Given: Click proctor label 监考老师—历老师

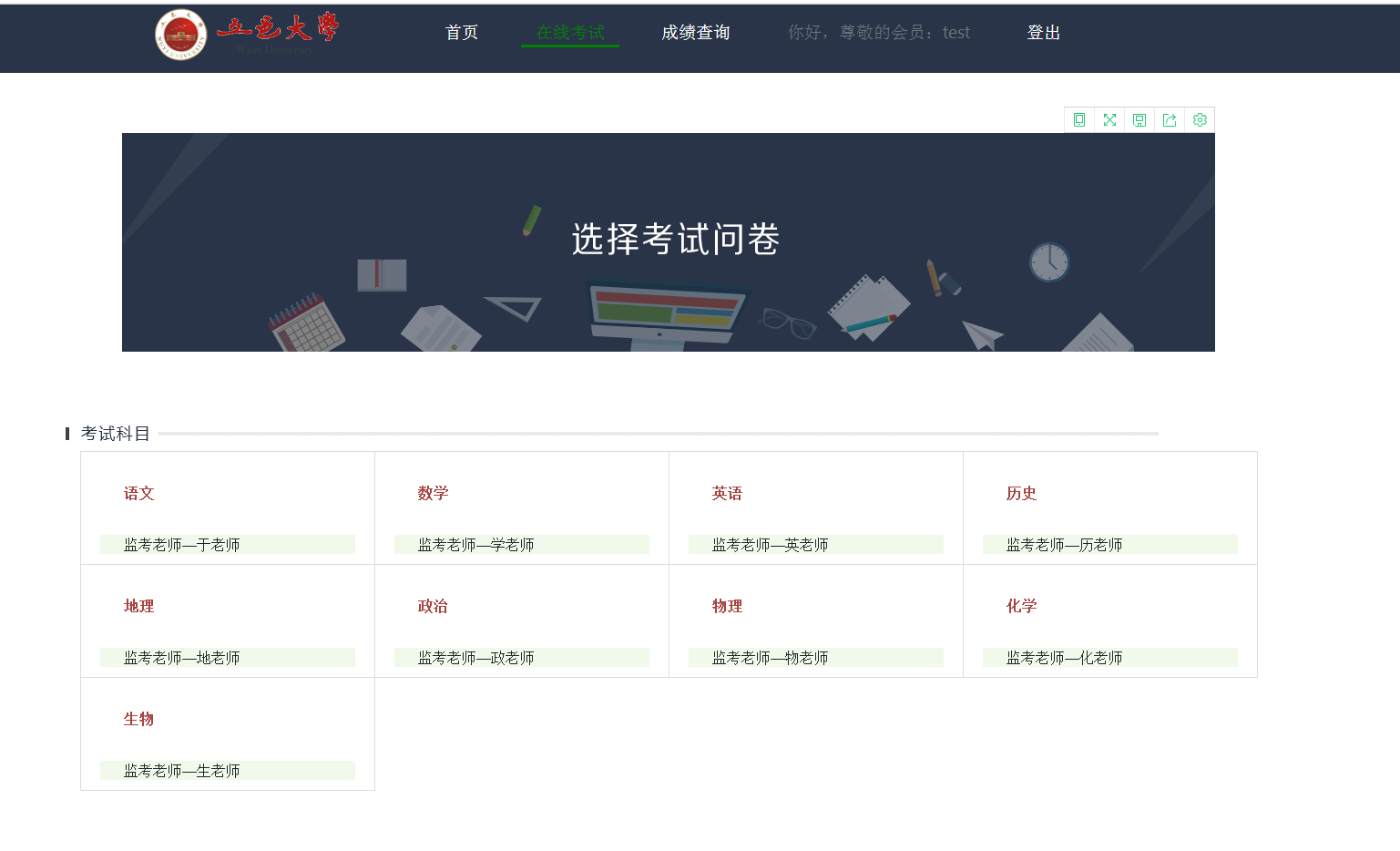Looking at the screenshot, I should [1065, 545].
